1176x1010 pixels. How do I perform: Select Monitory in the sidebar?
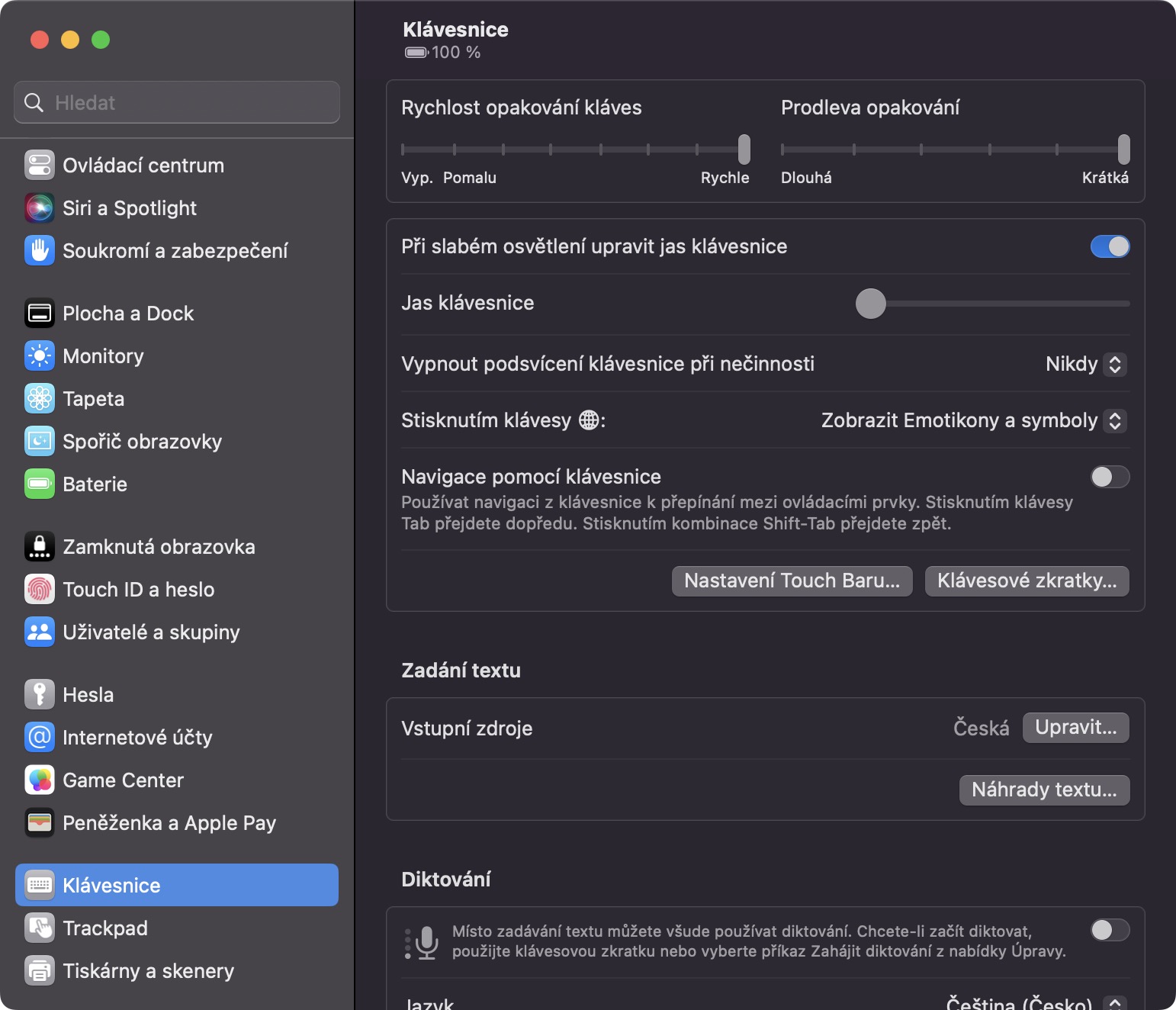pos(103,355)
